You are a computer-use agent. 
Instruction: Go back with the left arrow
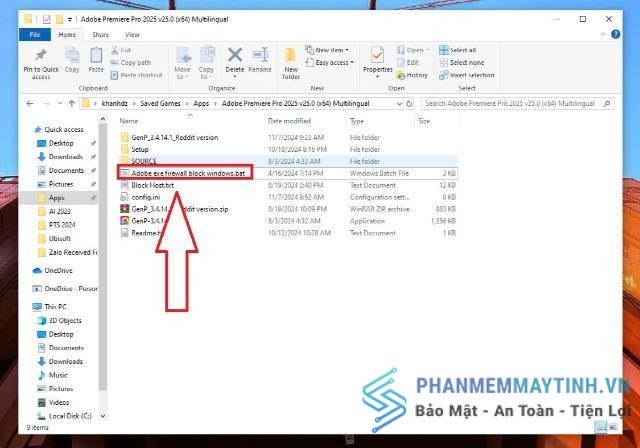(30, 104)
